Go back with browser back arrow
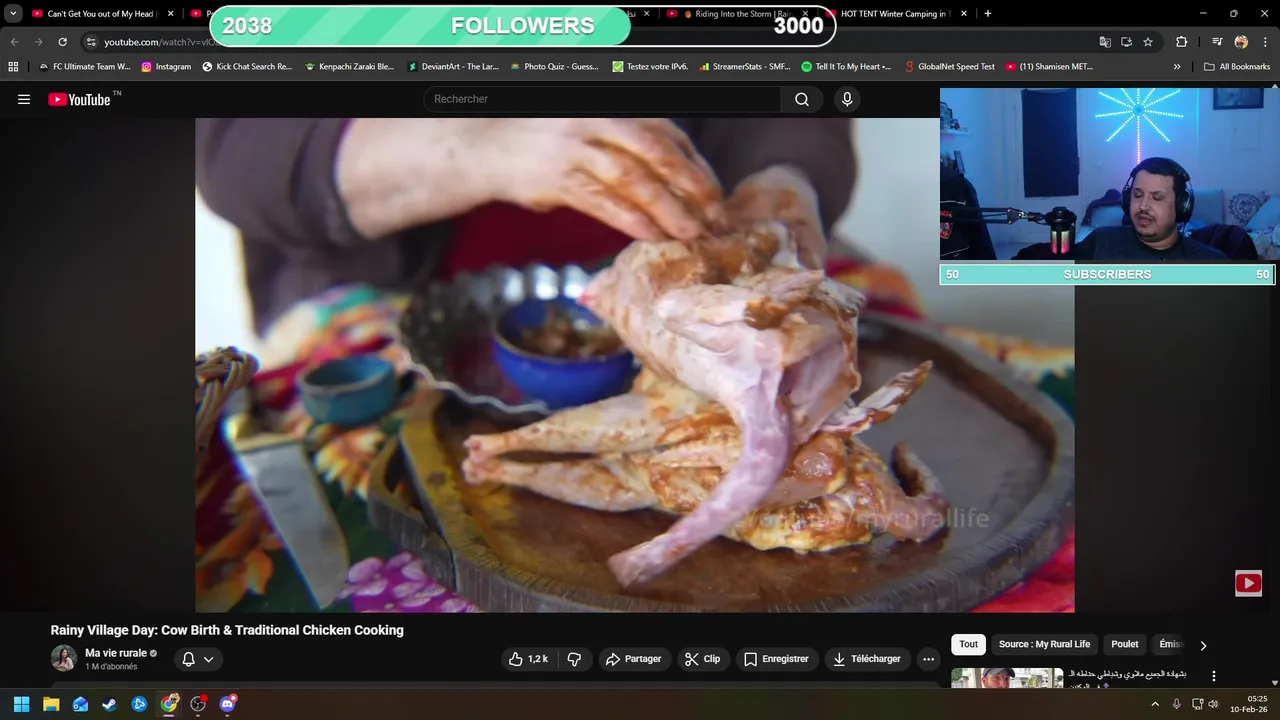1280x720 pixels. [14, 42]
